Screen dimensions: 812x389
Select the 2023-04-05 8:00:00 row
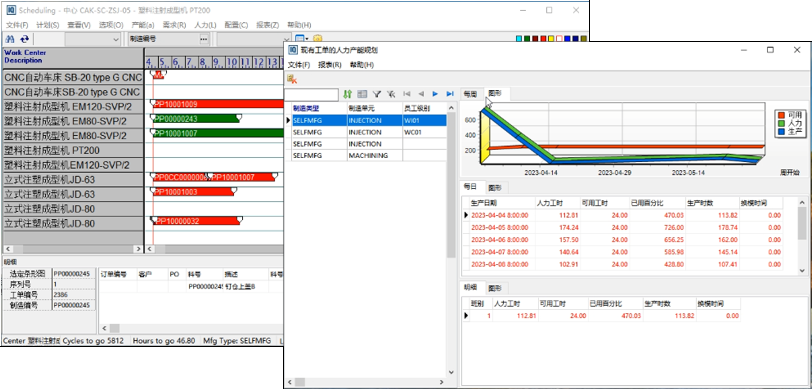click(x=621, y=227)
